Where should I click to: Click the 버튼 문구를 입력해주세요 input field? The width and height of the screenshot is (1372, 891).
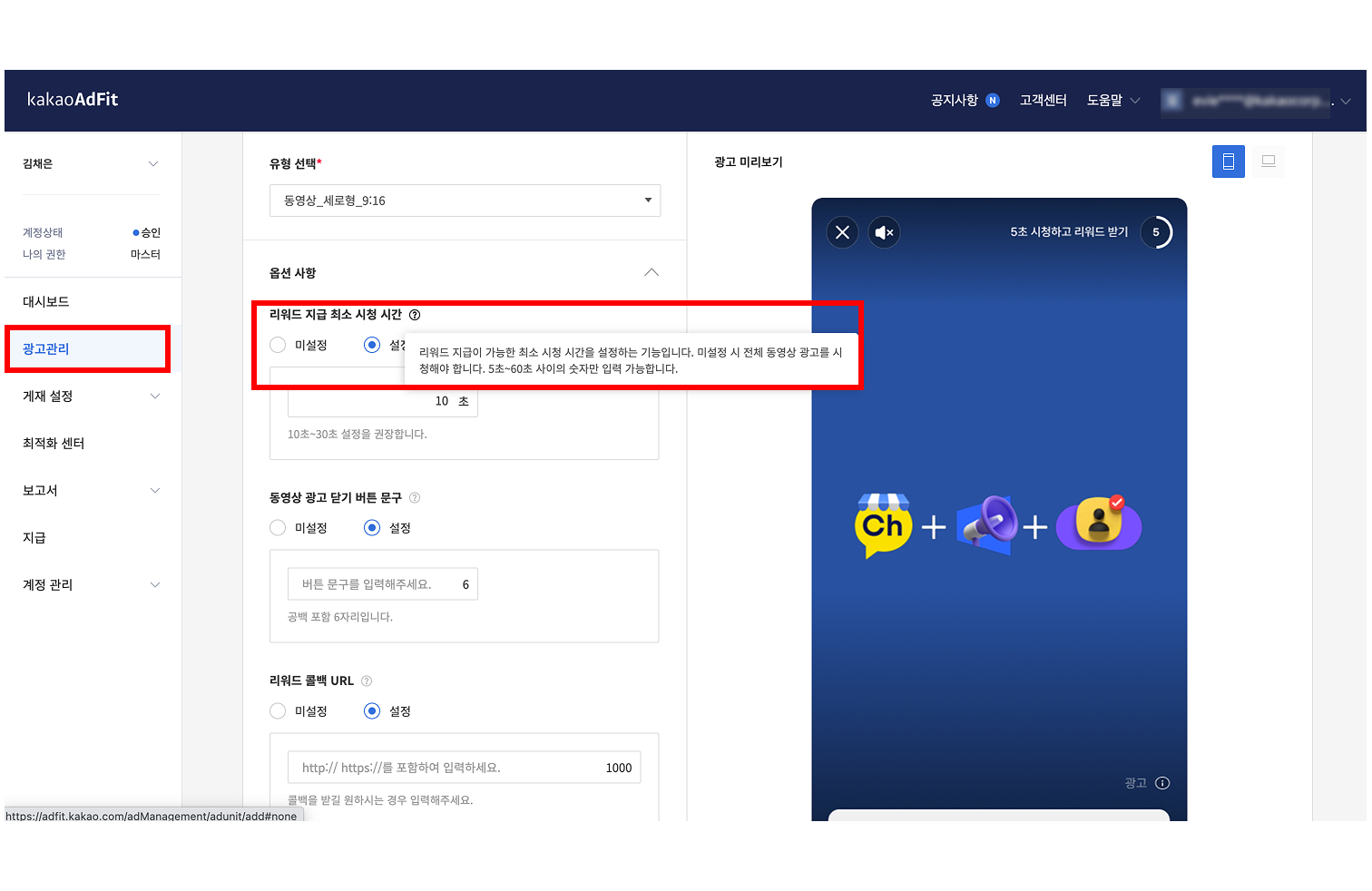click(382, 583)
